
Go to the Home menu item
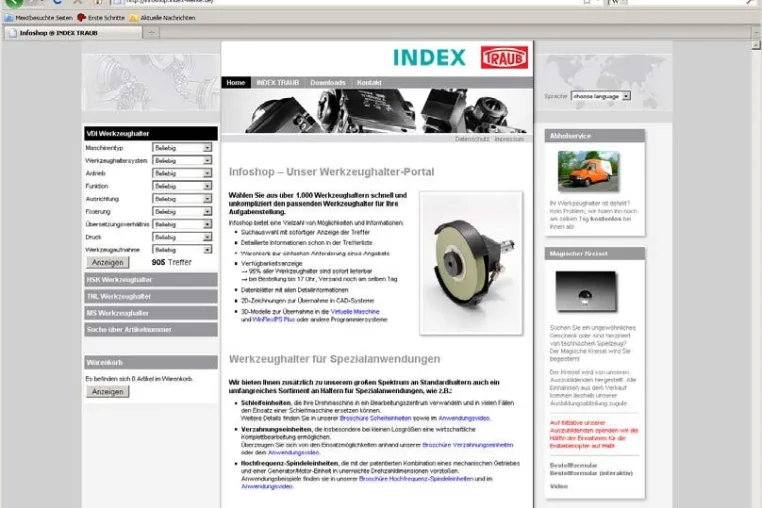[236, 83]
